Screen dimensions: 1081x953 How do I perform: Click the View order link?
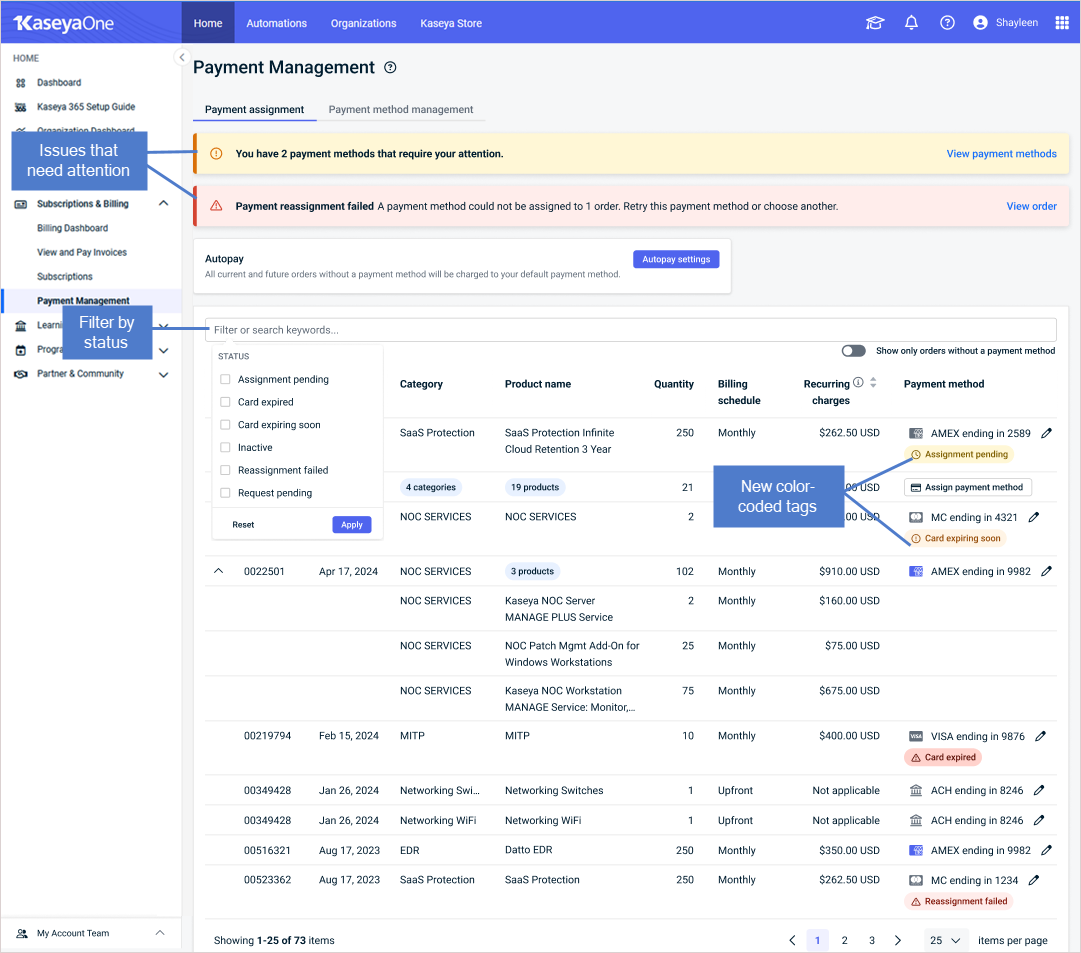click(1031, 206)
